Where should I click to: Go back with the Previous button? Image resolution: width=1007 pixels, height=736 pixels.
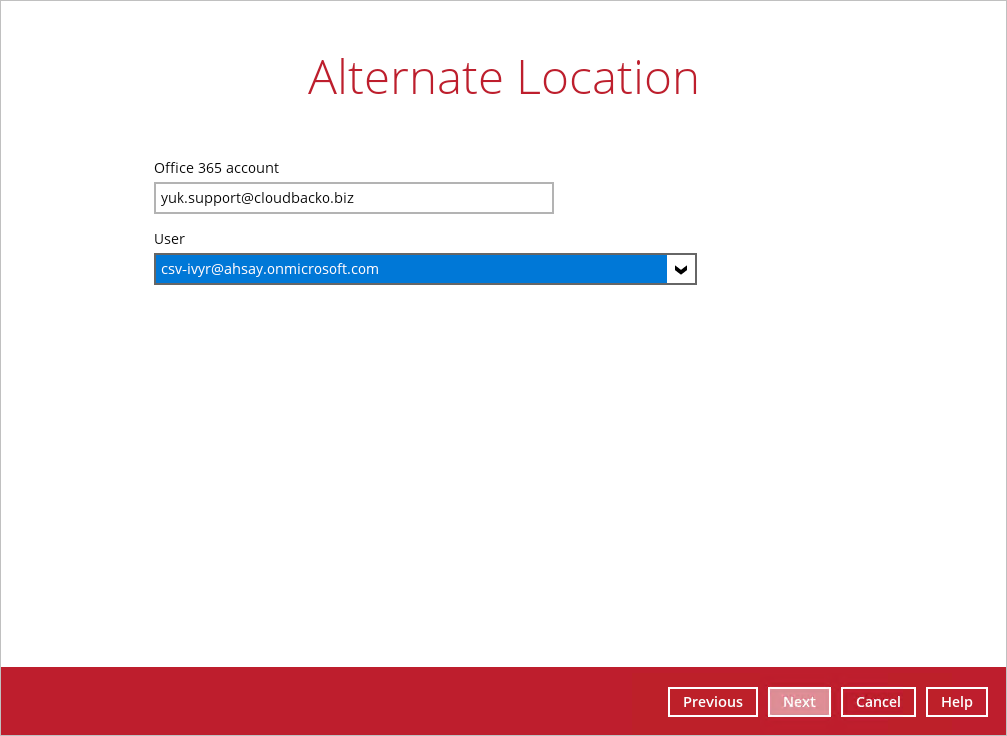click(713, 702)
